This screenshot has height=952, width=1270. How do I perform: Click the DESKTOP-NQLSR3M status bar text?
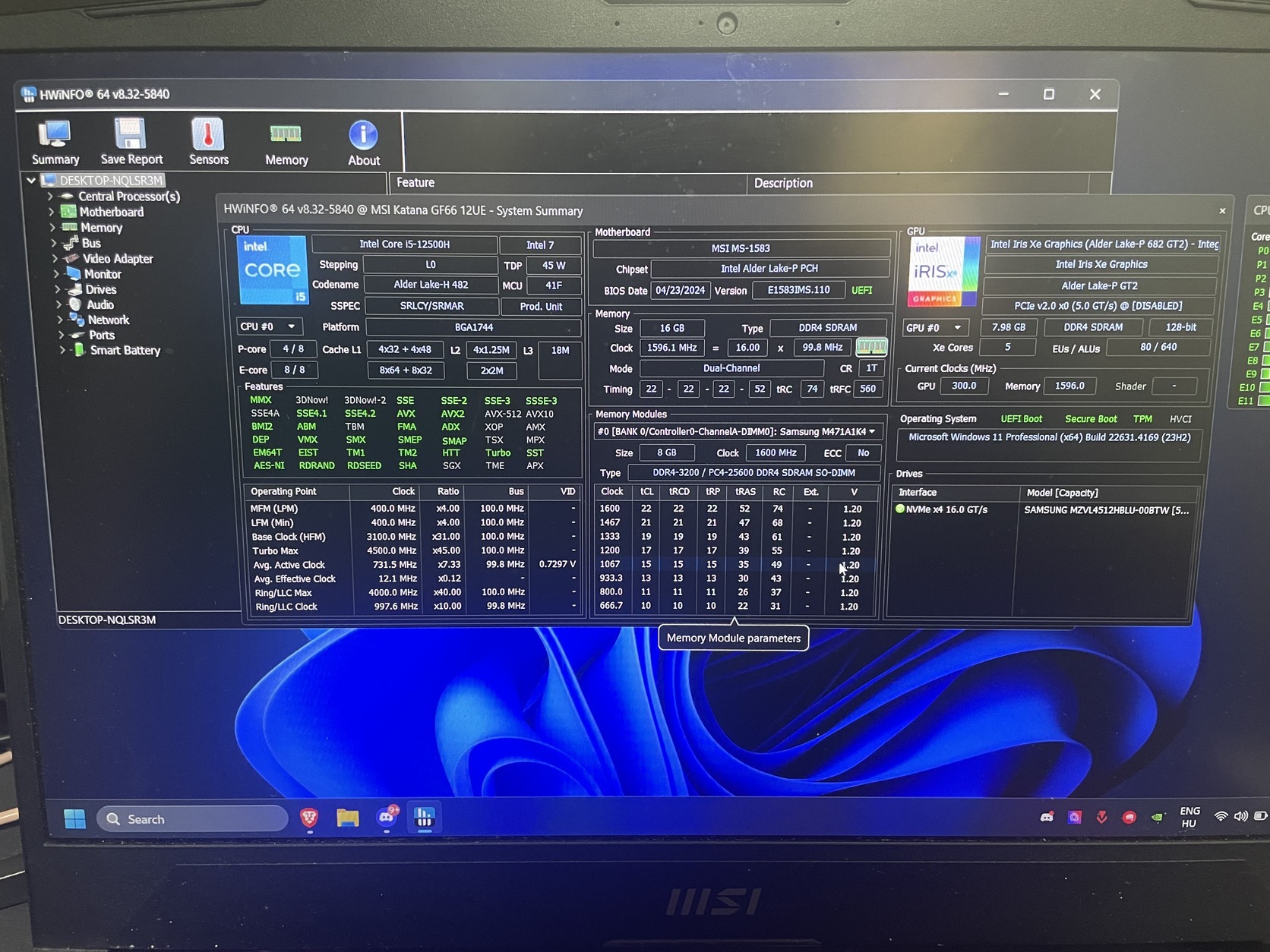(107, 619)
